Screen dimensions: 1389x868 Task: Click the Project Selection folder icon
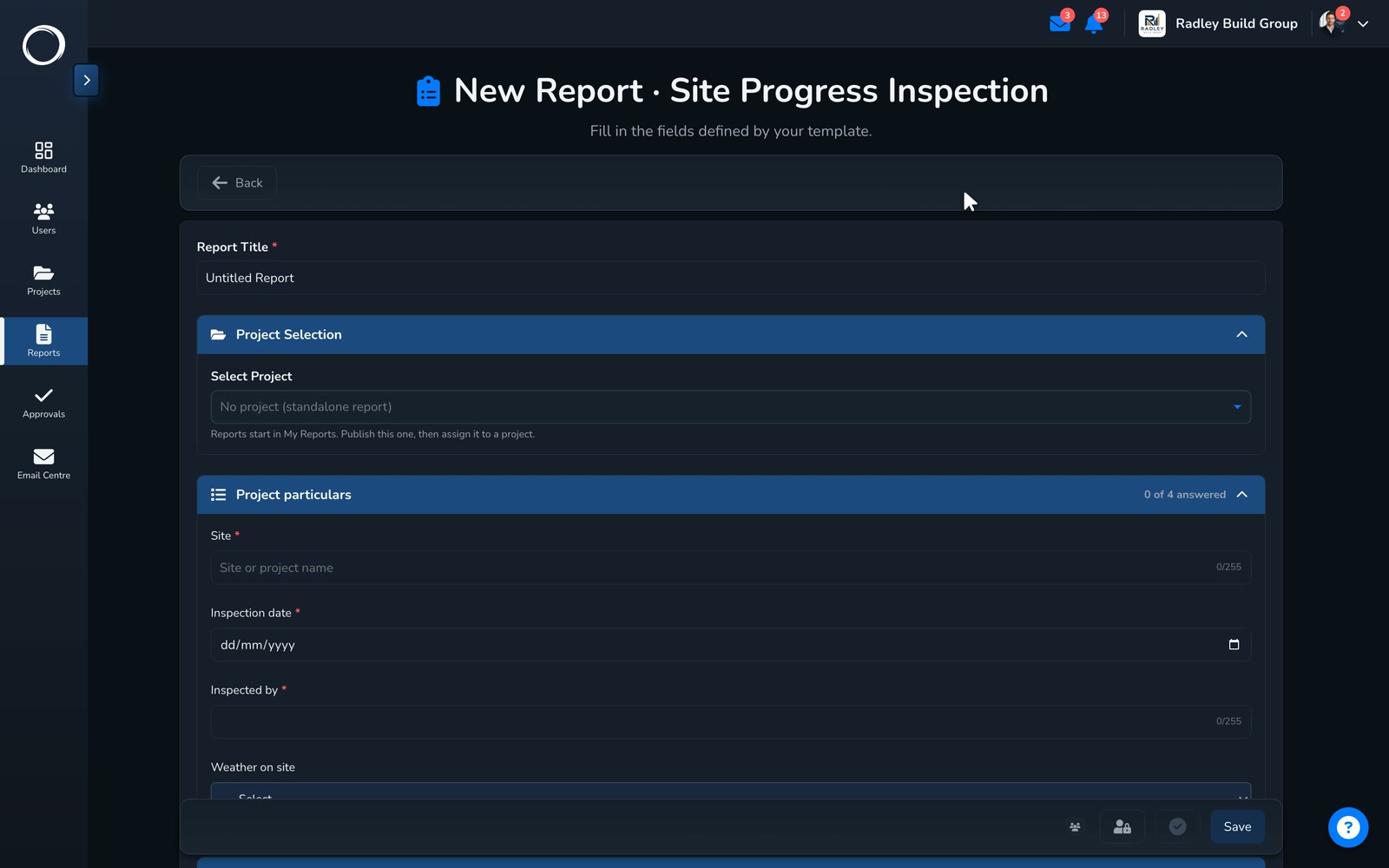[218, 334]
